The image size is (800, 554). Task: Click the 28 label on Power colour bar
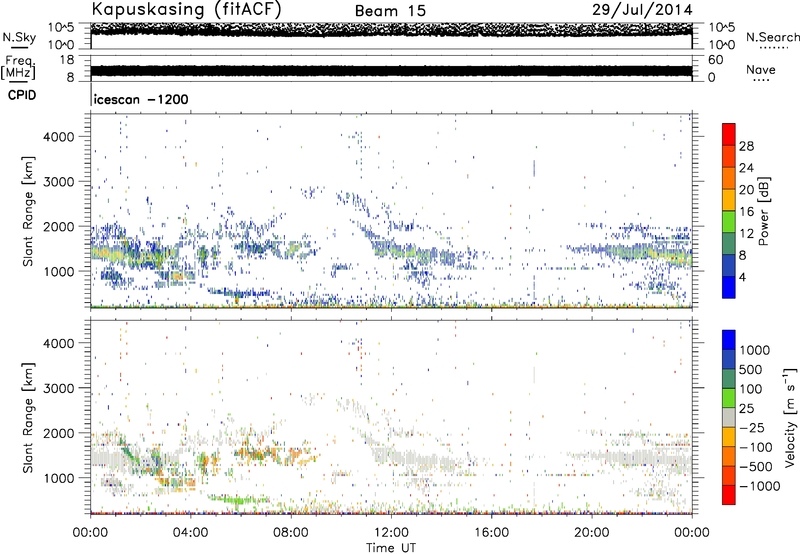(x=746, y=146)
